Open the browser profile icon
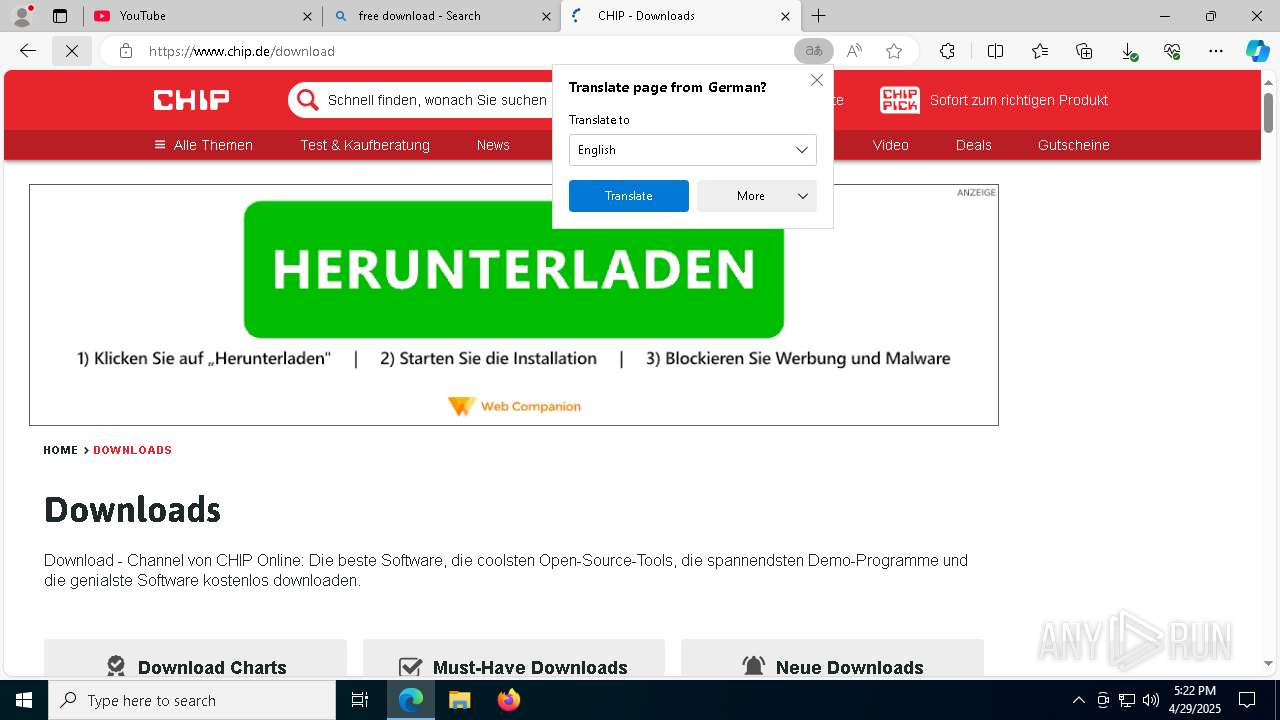Screen dimensions: 1280x720 22,16
